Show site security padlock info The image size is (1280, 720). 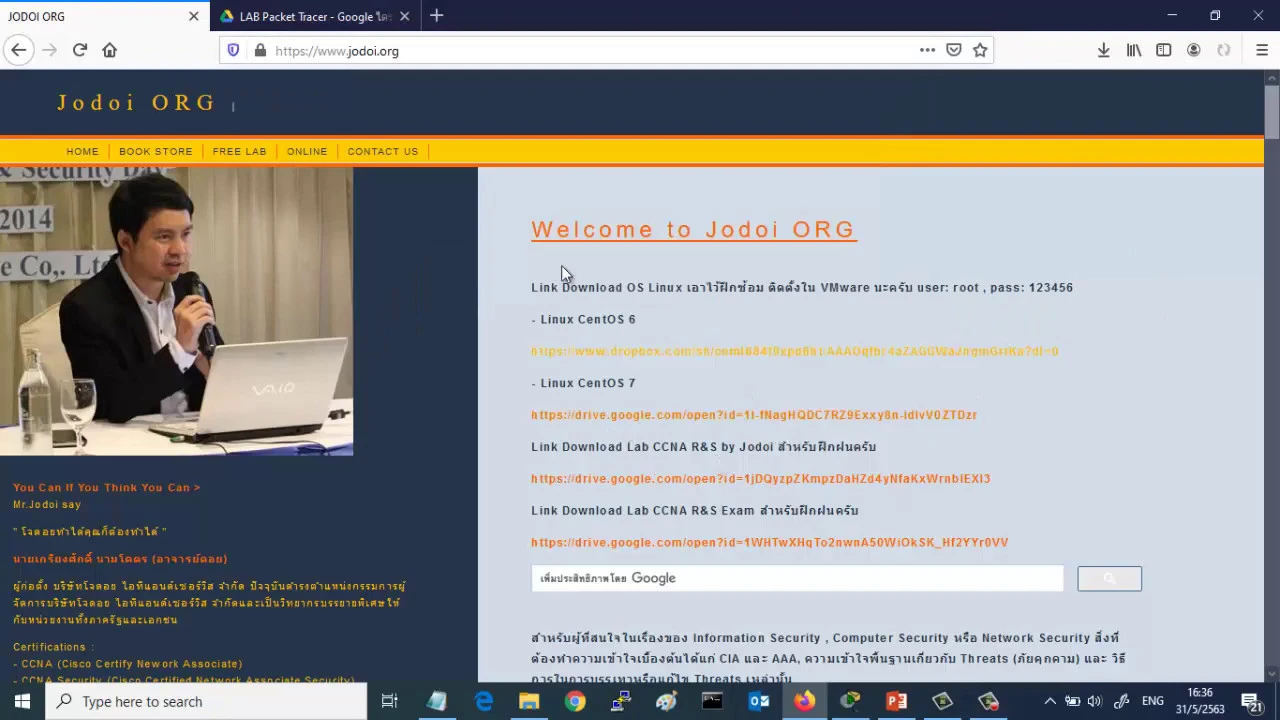tap(260, 50)
